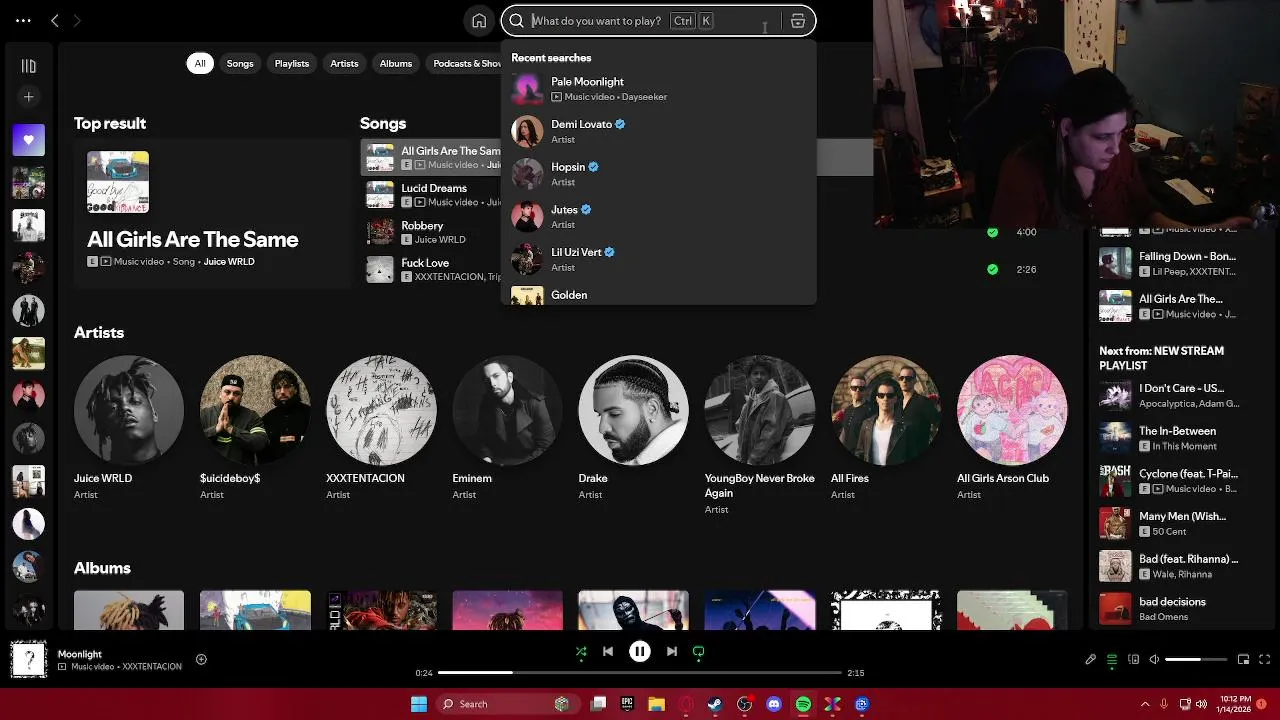This screenshot has height=720, width=1280.
Task: Open Discord from the taskbar
Action: pos(774,704)
